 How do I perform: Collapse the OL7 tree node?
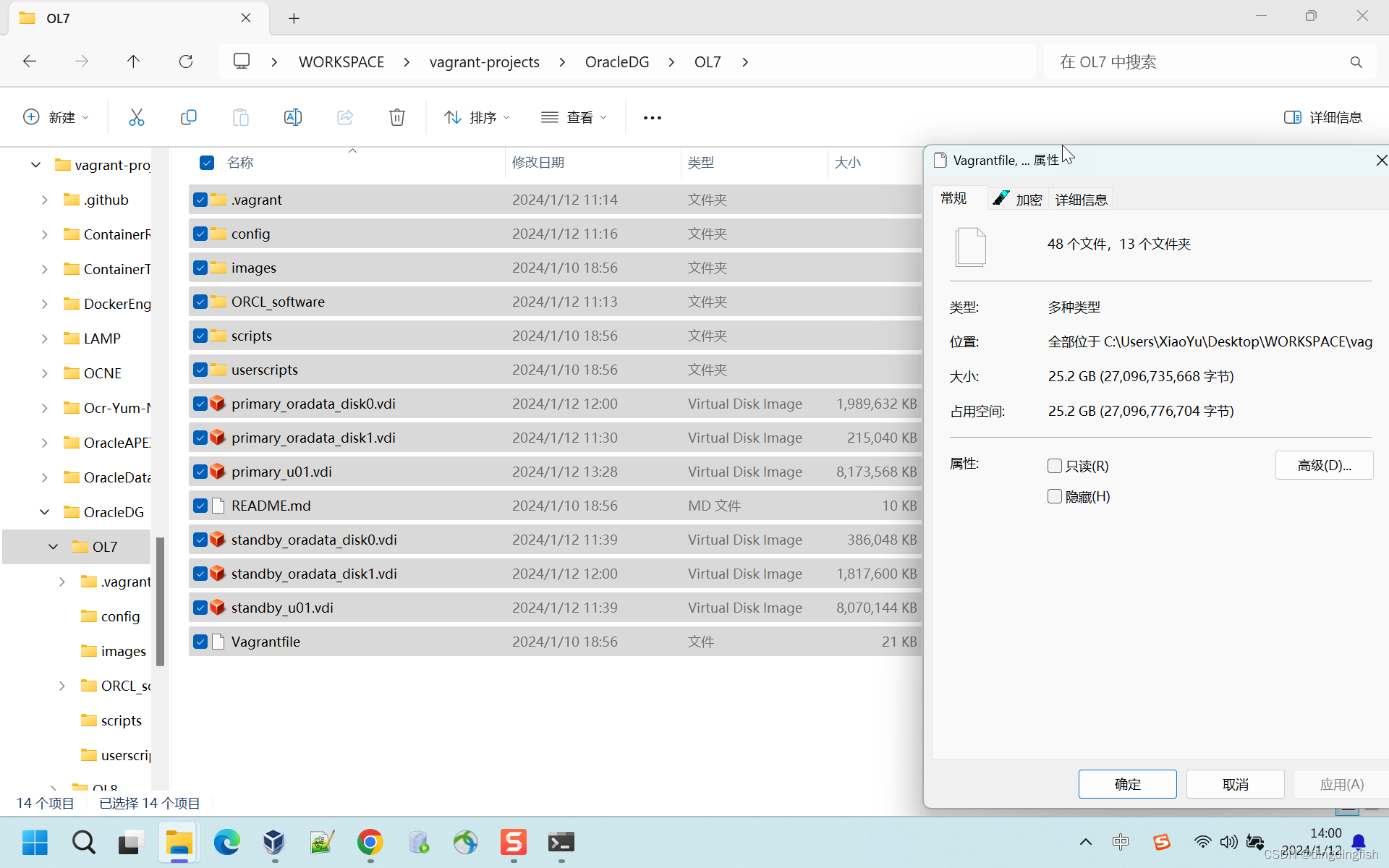pyautogui.click(x=54, y=547)
